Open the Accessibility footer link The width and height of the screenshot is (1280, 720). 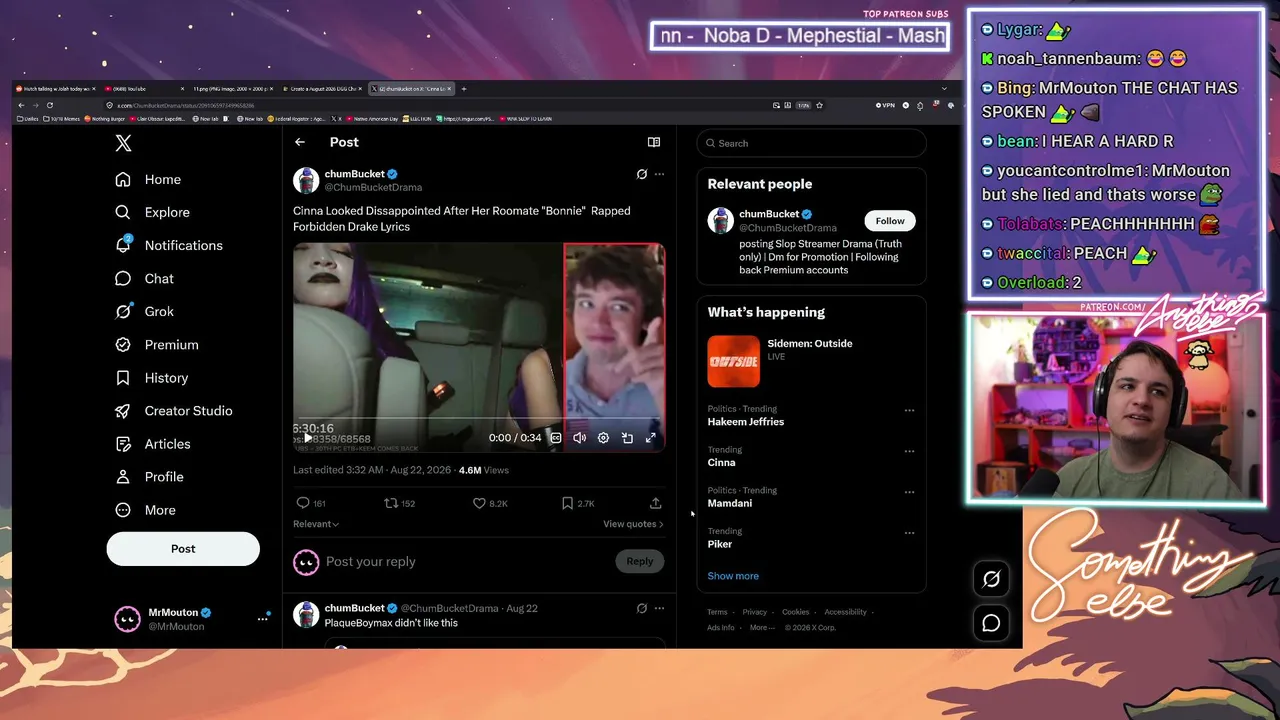(846, 612)
